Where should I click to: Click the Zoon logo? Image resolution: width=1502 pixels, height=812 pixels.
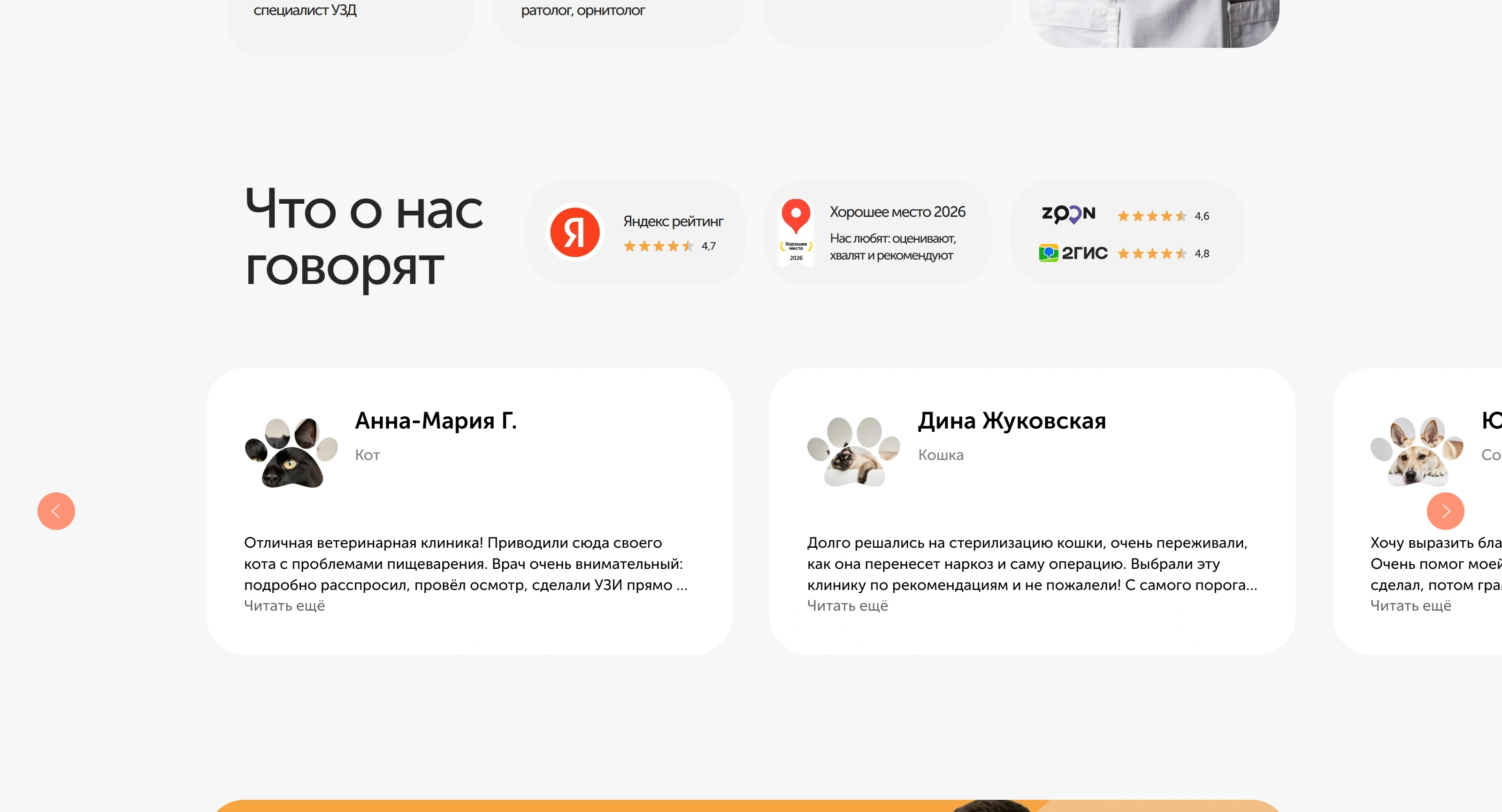point(1068,214)
